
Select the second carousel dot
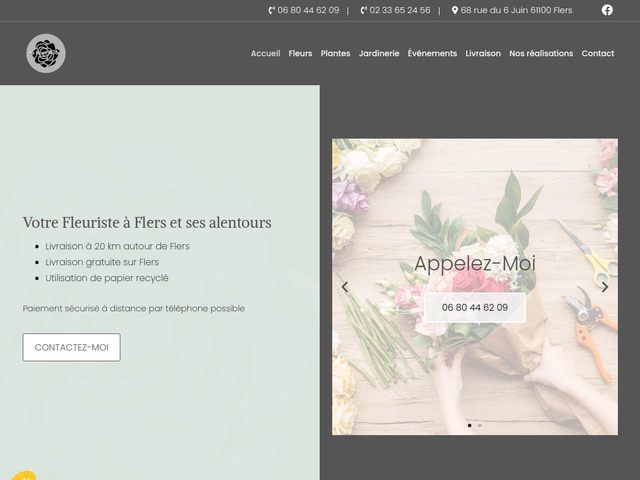[480, 425]
